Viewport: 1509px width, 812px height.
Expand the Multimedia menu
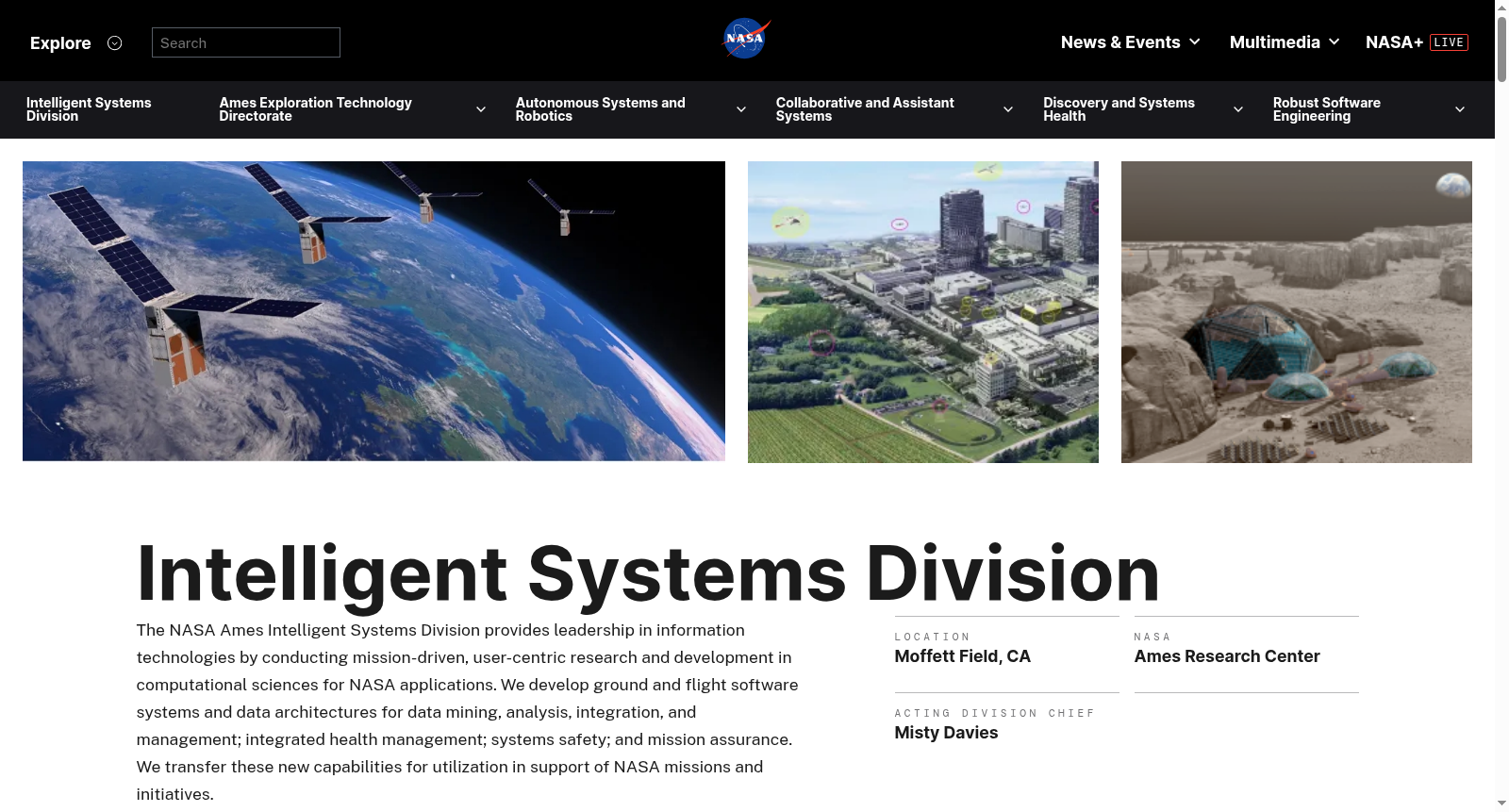coord(1284,42)
